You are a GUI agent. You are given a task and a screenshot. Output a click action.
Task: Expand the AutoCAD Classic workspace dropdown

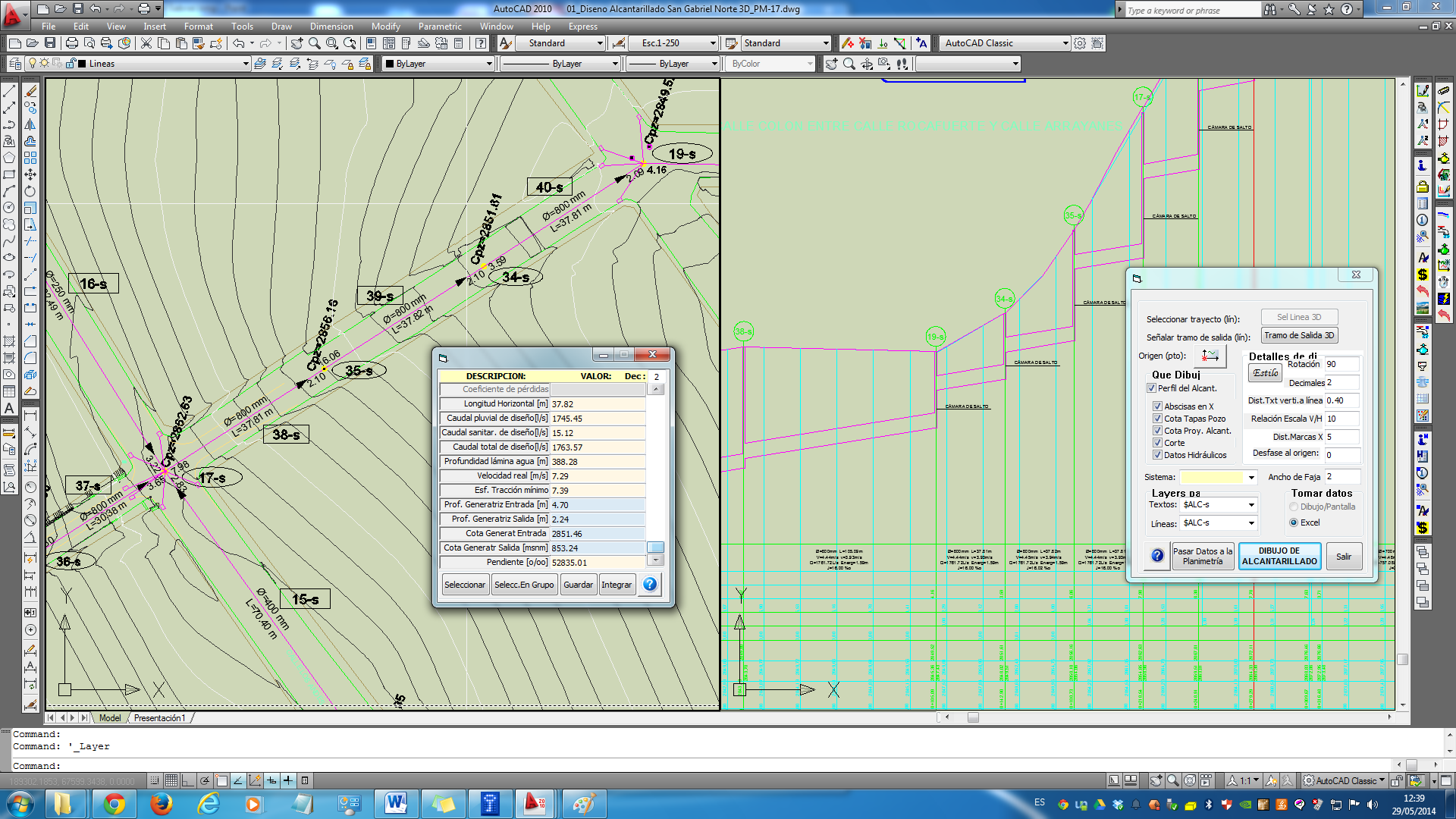coord(1065,43)
